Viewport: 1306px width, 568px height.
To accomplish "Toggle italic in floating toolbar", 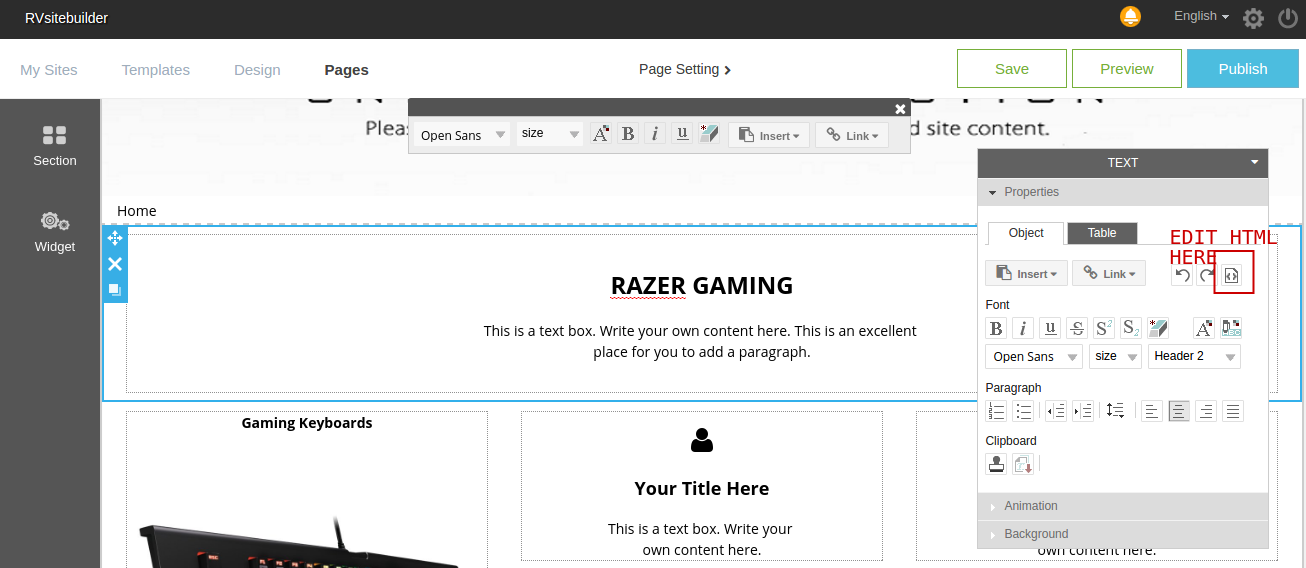I will (x=655, y=134).
